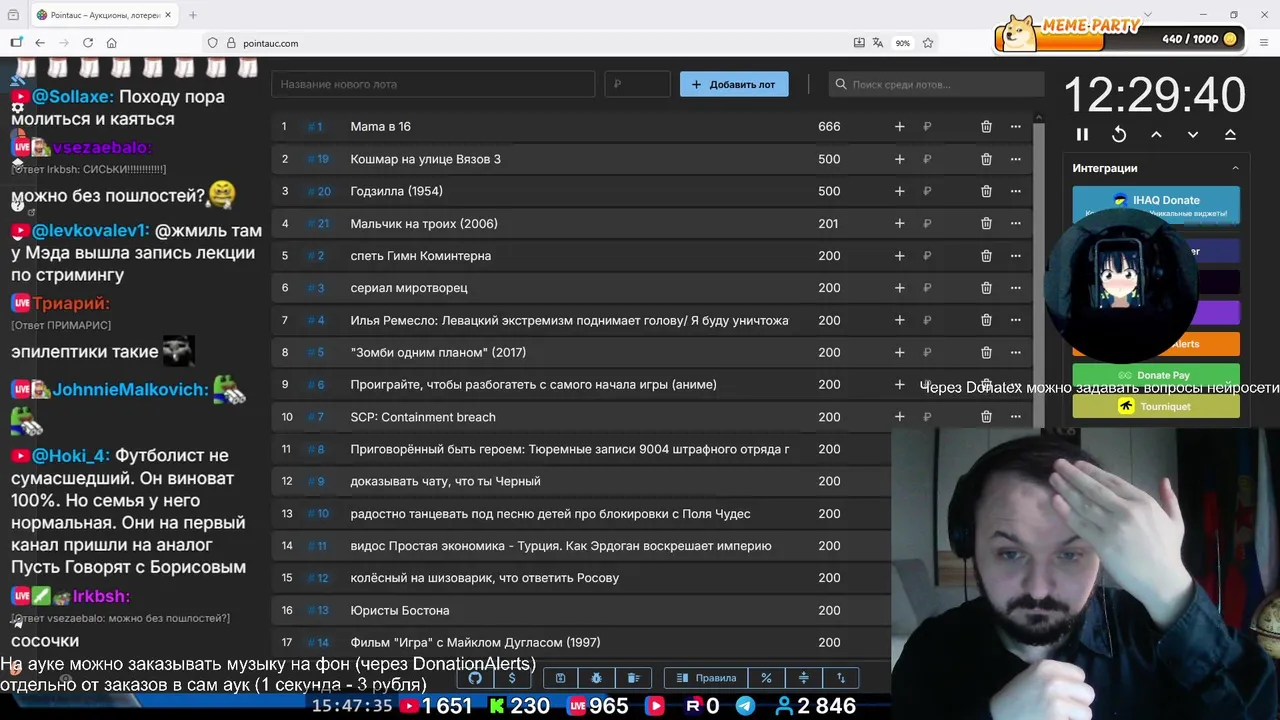Delete lot спеть Гимн Коминтерна
The image size is (1280, 720).
point(986,256)
